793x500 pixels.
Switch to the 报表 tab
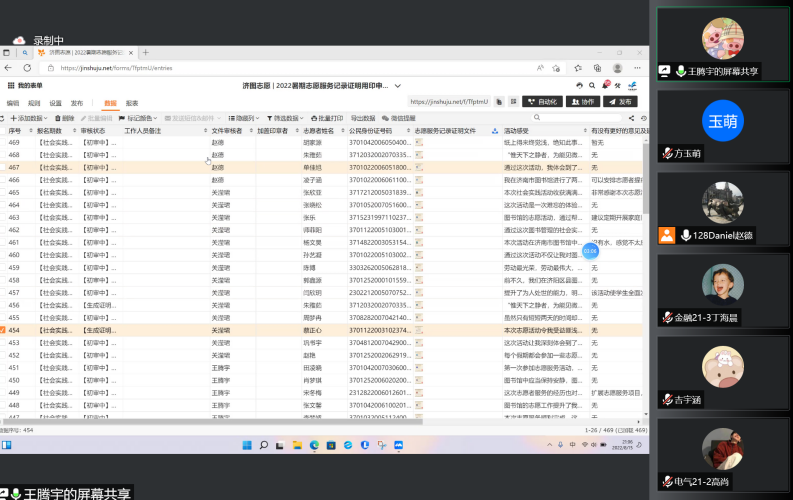(132, 103)
